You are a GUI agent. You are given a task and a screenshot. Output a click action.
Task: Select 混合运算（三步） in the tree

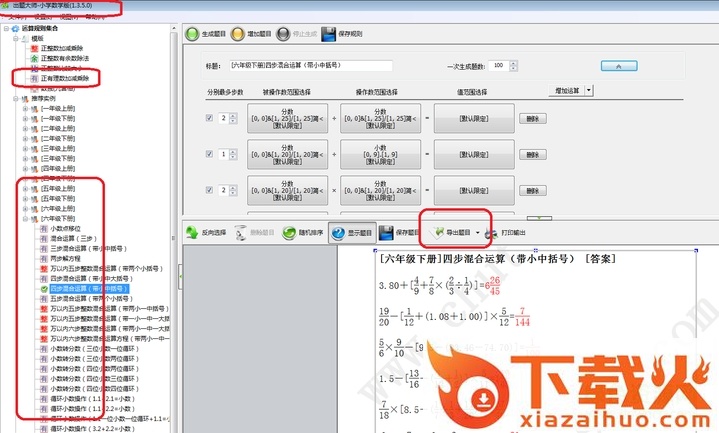tap(73, 239)
